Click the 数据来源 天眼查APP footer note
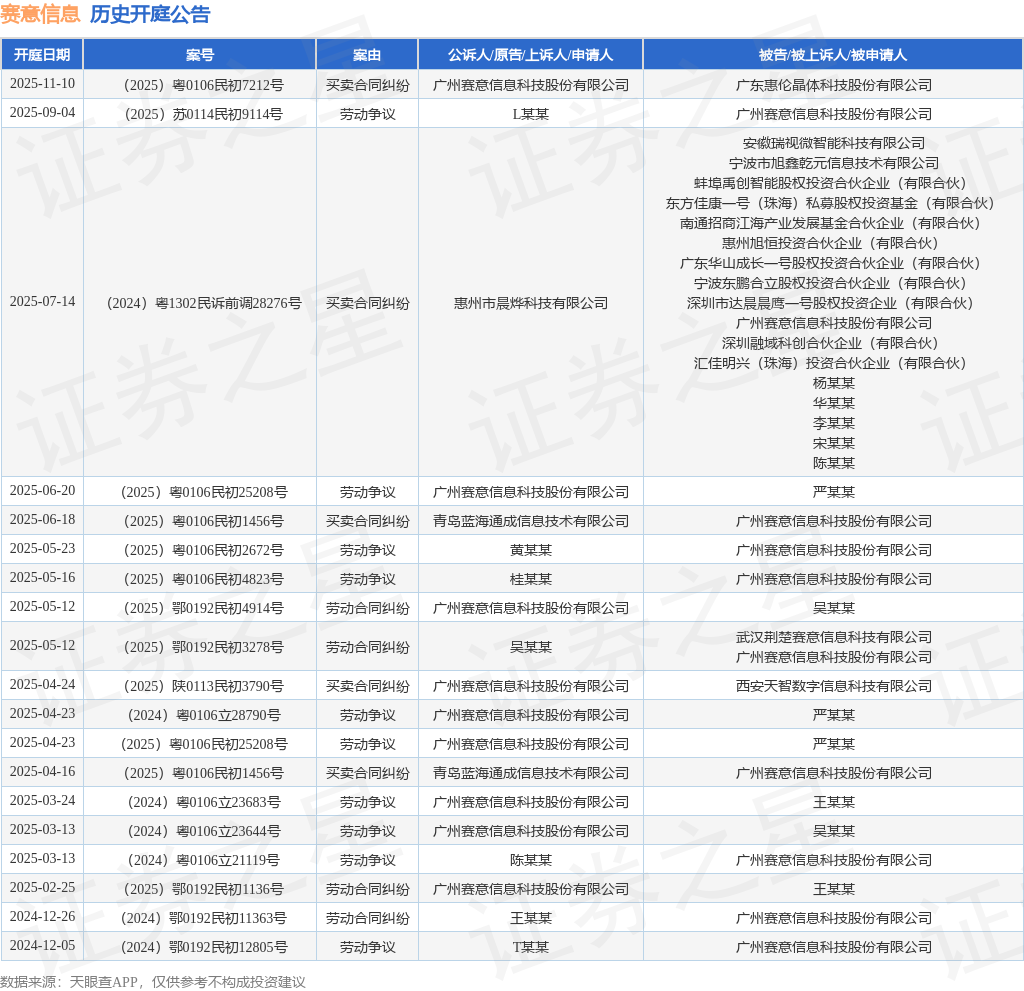This screenshot has height=991, width=1024. point(153,982)
